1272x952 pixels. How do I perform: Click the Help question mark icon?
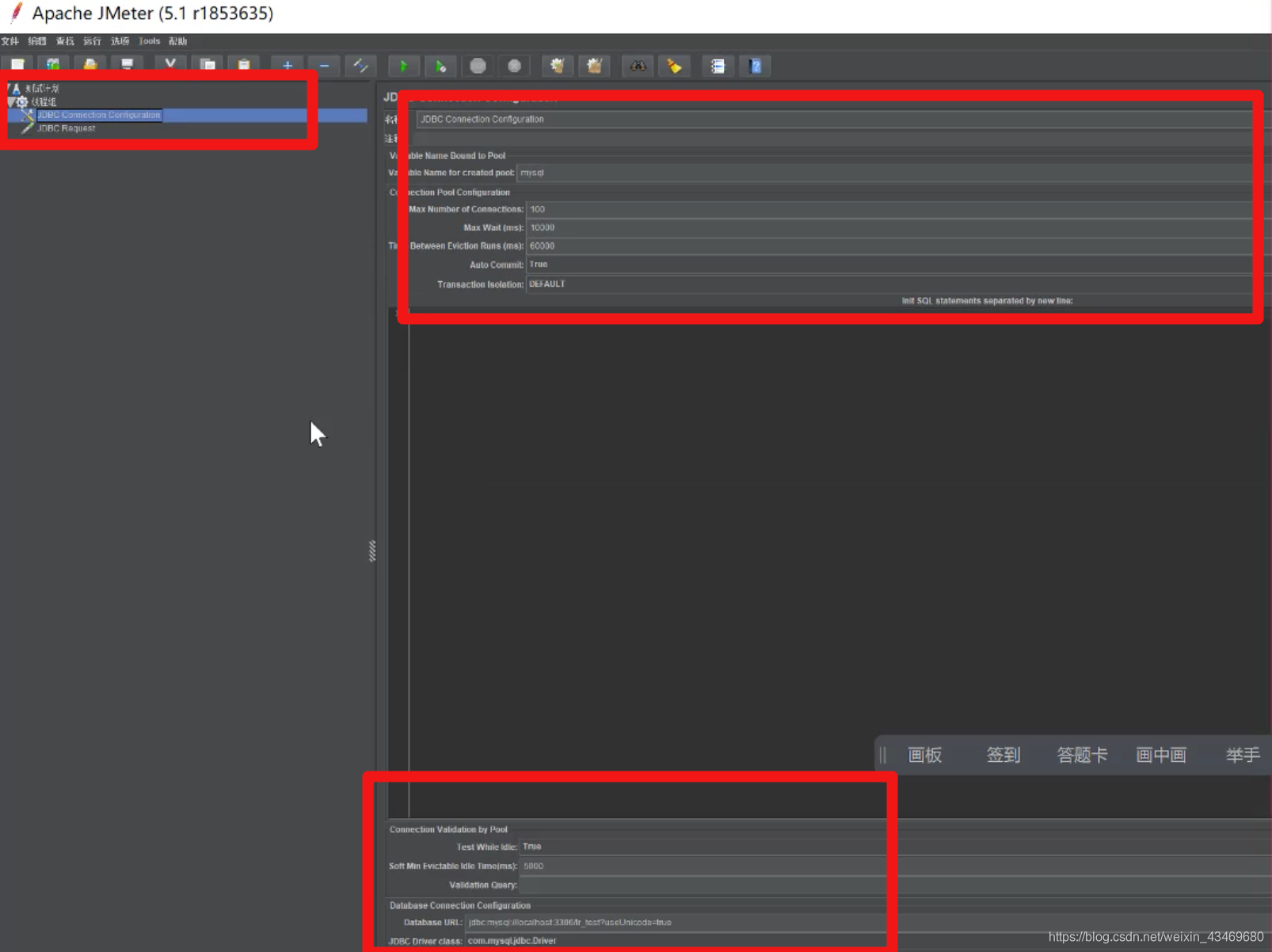coord(755,67)
